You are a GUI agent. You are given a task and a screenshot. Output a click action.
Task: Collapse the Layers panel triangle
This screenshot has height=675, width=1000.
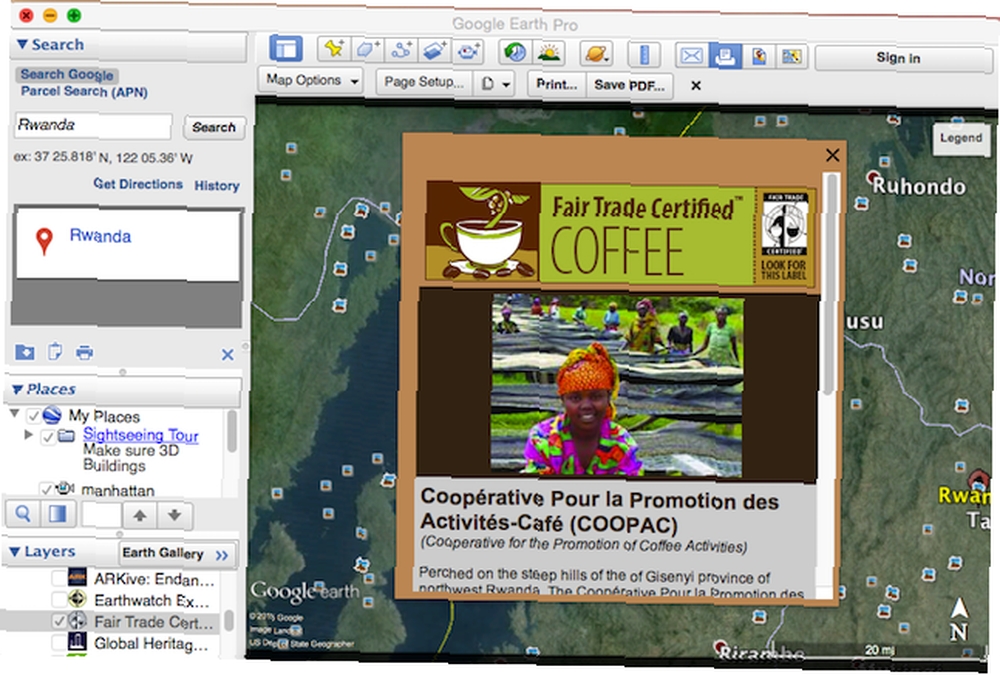click(15, 552)
